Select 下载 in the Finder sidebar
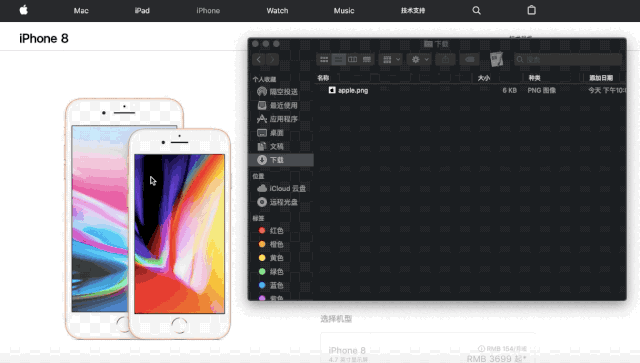The height and width of the screenshot is (363, 640). (281, 160)
